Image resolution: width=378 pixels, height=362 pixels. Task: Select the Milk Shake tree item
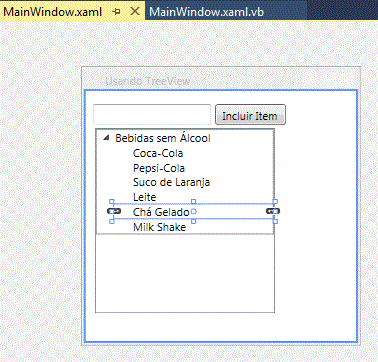(x=159, y=227)
